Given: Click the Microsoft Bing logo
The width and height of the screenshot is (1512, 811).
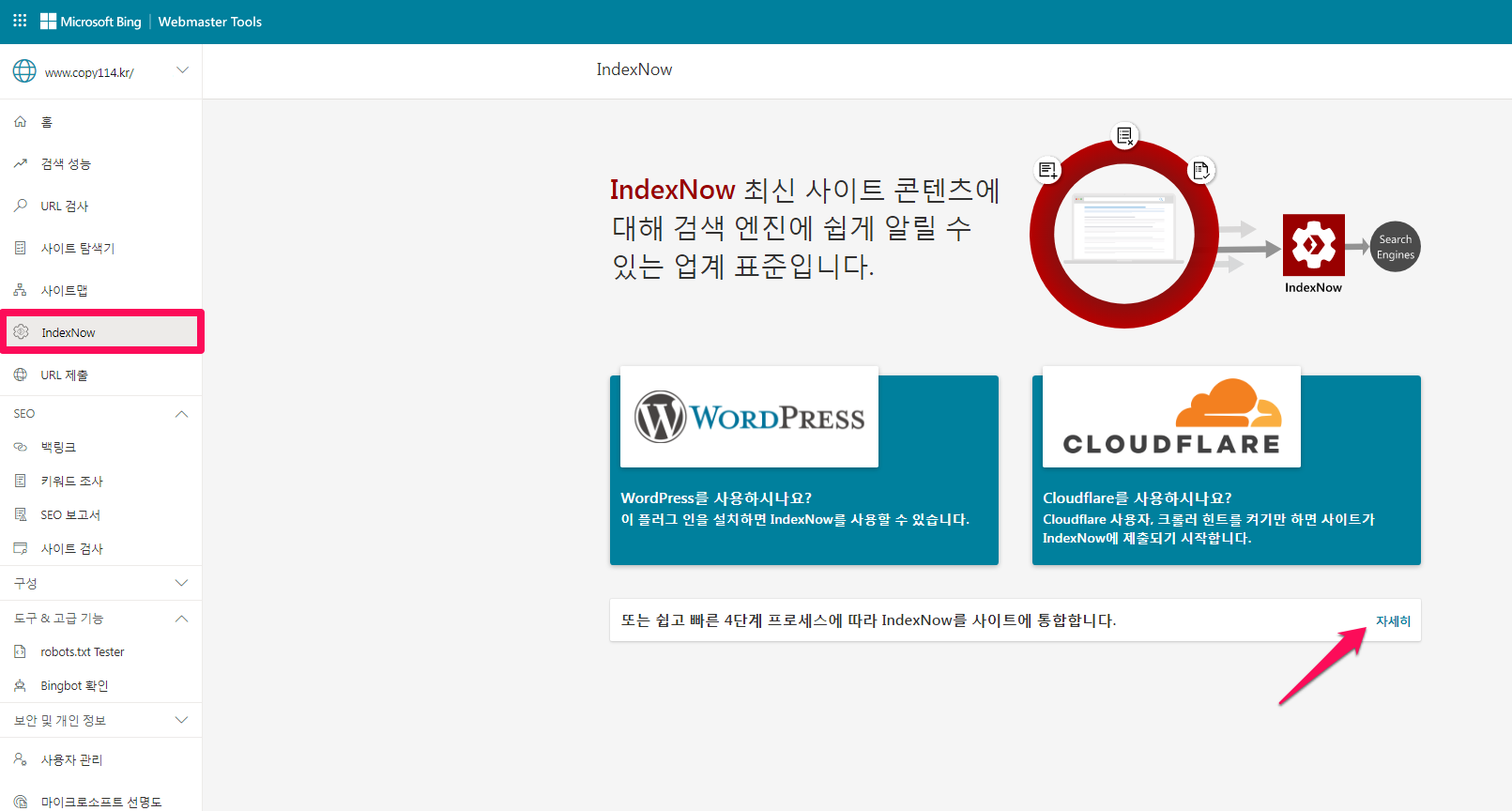Looking at the screenshot, I should click(91, 22).
